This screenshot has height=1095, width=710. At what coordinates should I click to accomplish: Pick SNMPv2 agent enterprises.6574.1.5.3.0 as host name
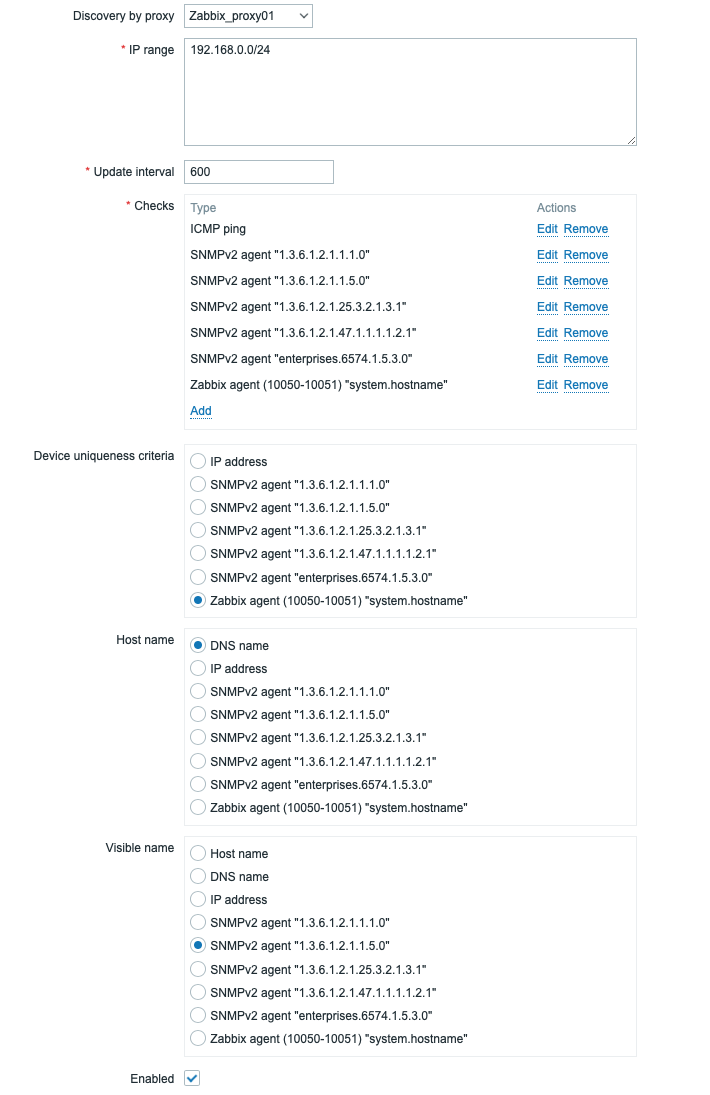[x=198, y=784]
